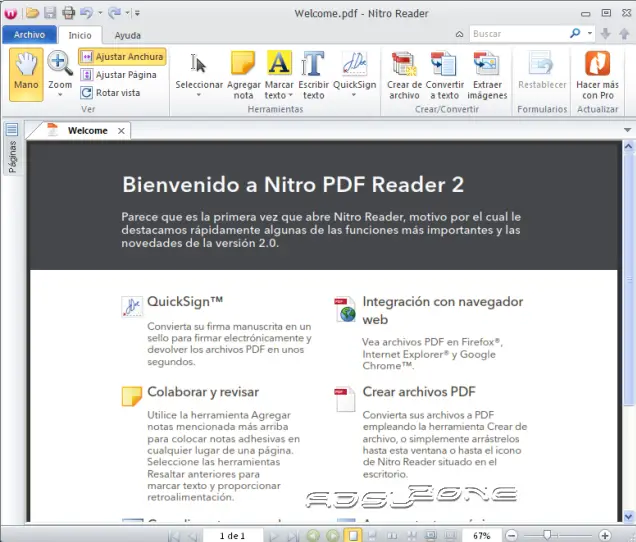The height and width of the screenshot is (542, 636).
Task: Click the 67% zoom percentage field
Action: pos(482,536)
